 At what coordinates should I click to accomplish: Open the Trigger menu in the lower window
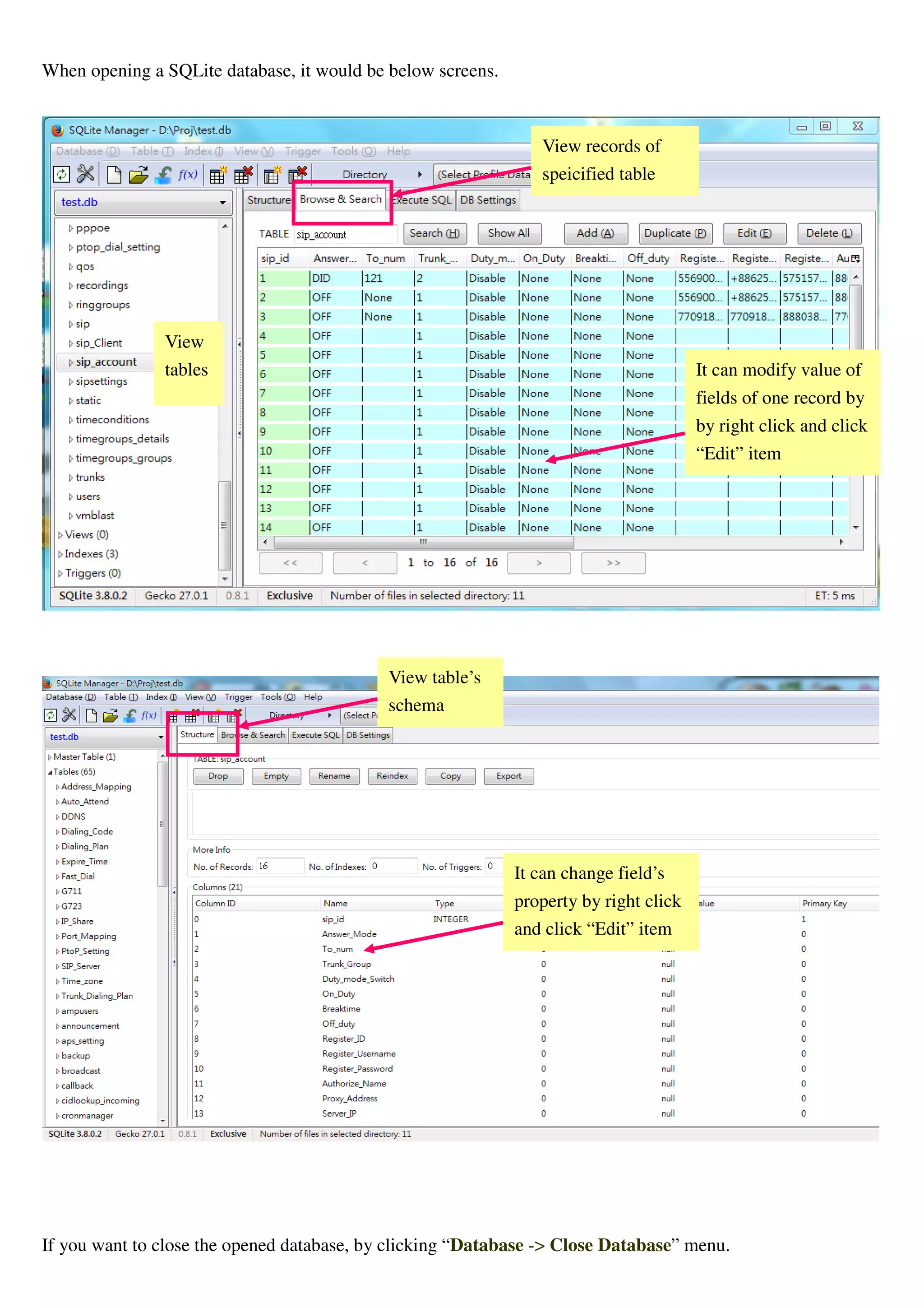point(239,697)
